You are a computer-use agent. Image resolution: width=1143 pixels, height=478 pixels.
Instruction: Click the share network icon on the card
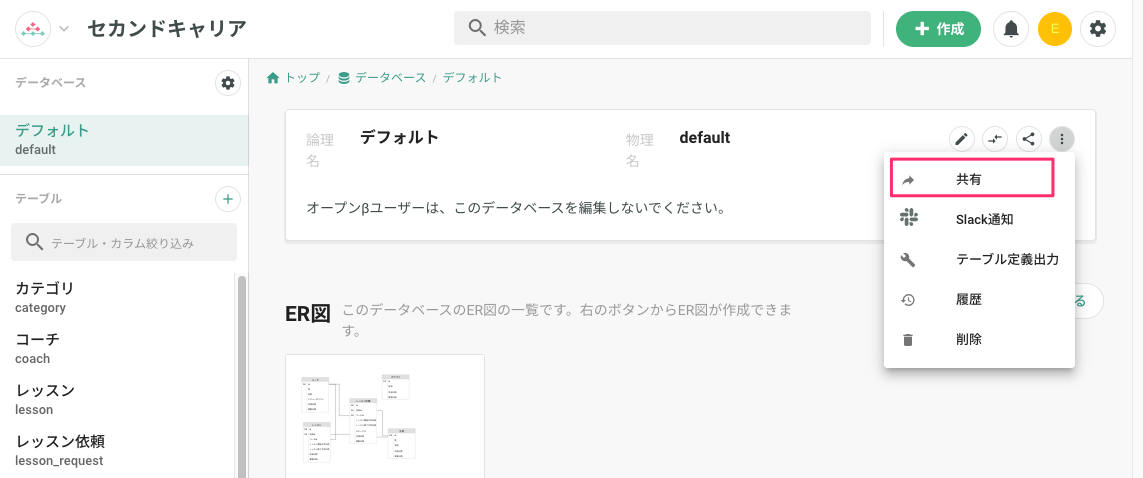point(1029,138)
